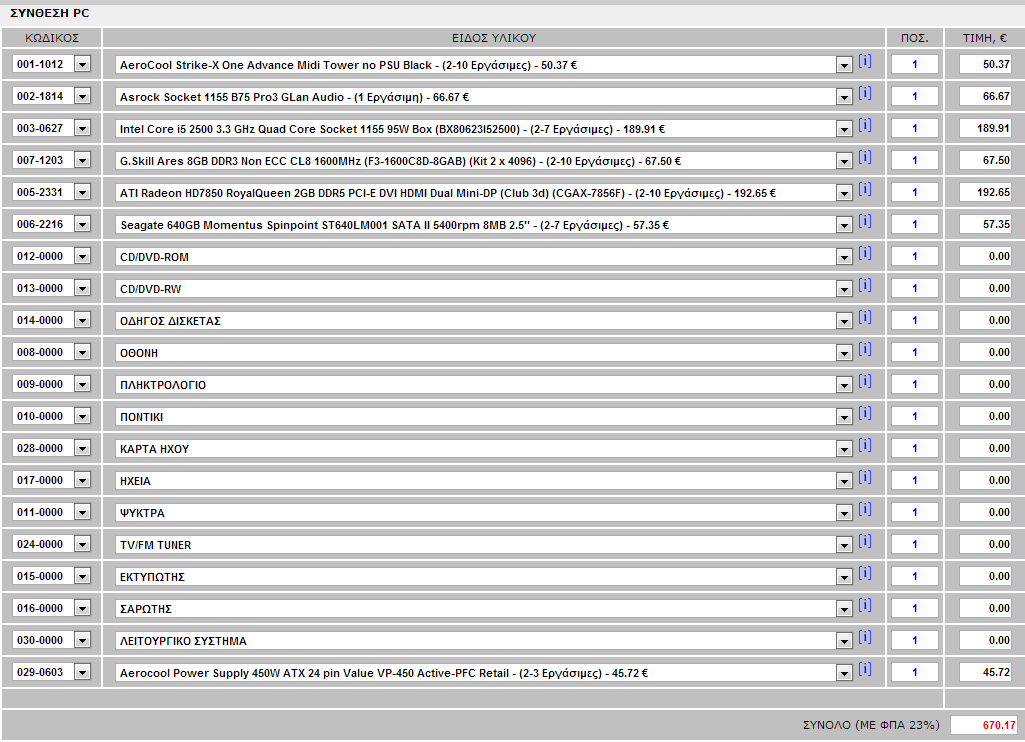Expand the ΟΘΟΝΗ product dropdown
The height and width of the screenshot is (742, 1025).
coord(844,353)
